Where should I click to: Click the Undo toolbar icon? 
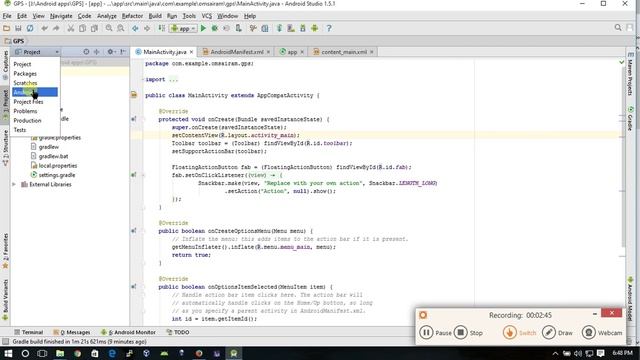point(44,28)
